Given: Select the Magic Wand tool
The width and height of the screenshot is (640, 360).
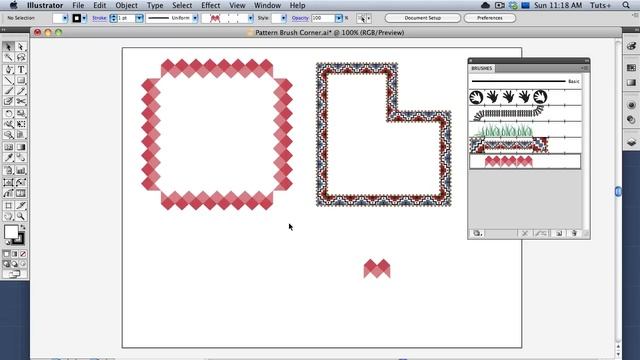Looking at the screenshot, I should coord(8,57).
